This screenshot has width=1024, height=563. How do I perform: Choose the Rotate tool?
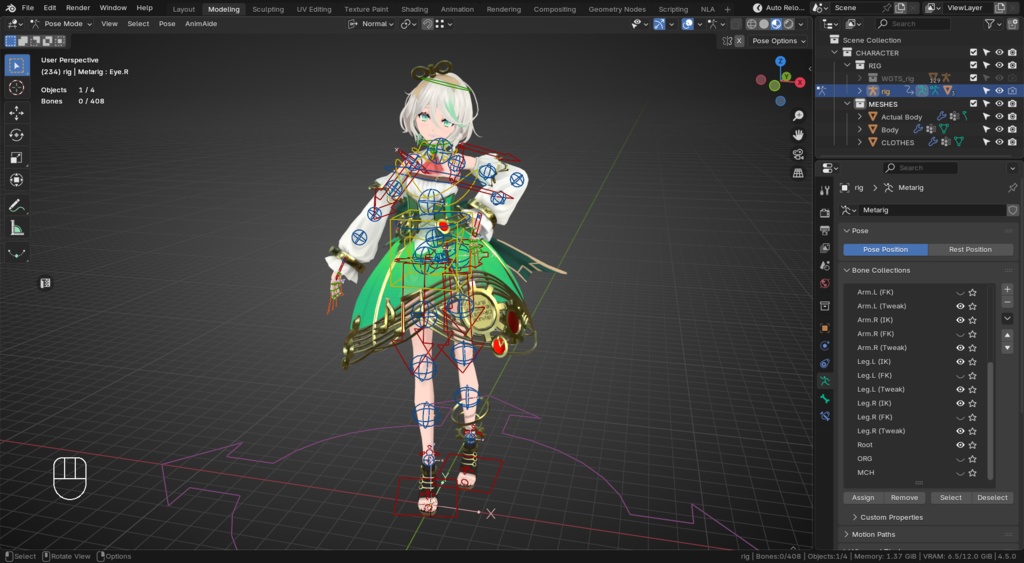(16, 135)
